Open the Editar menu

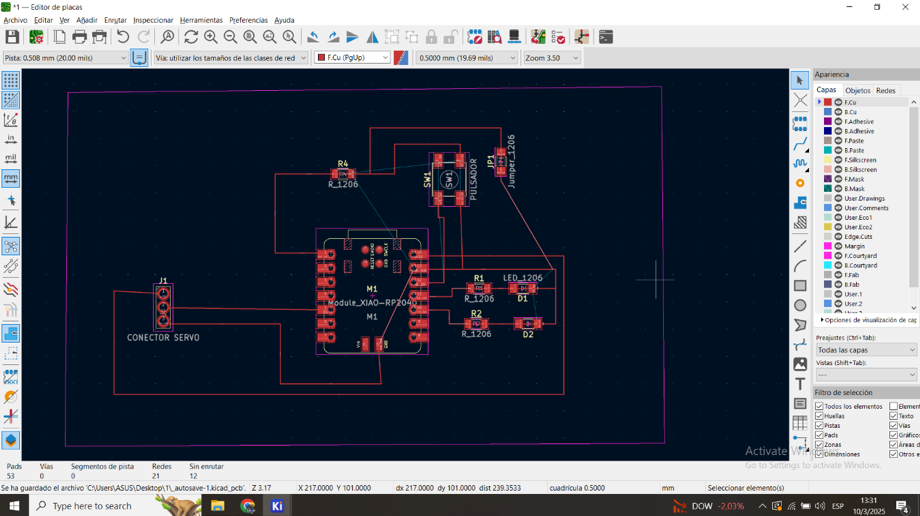(x=43, y=20)
